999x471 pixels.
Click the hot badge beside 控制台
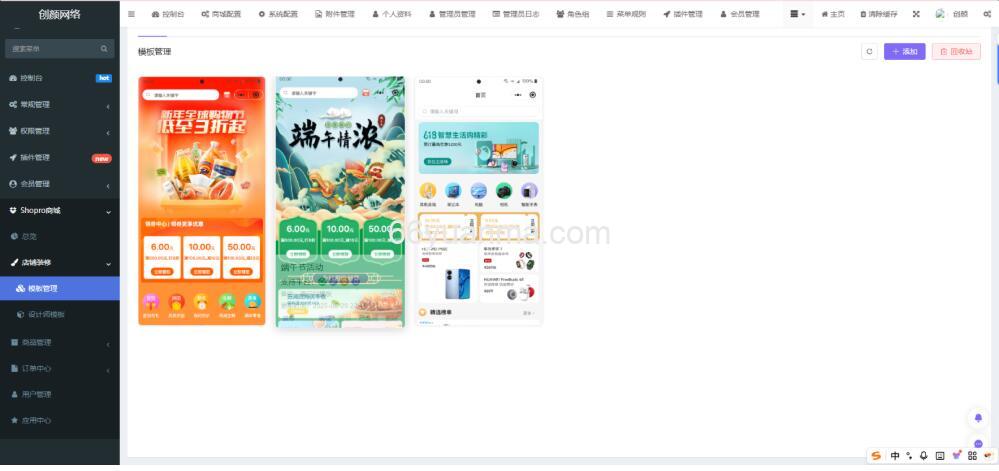coord(104,78)
